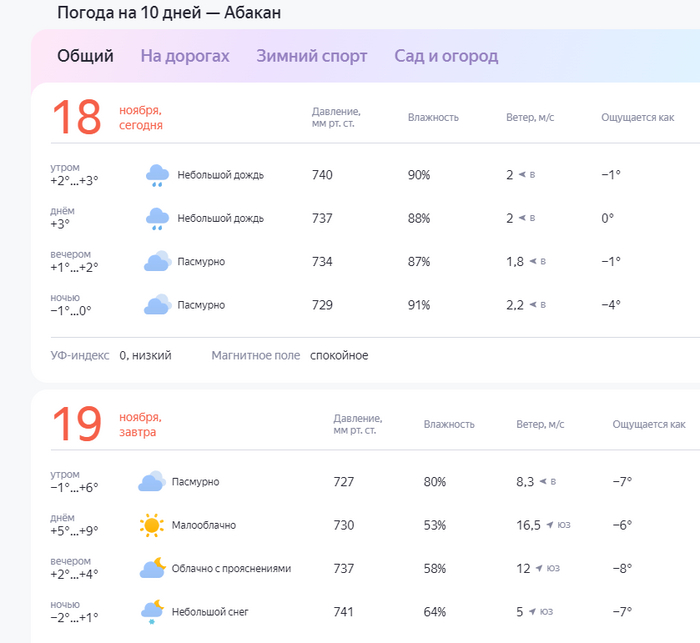
Task: Click the sunny icon for daytime, November 19
Action: (x=151, y=525)
